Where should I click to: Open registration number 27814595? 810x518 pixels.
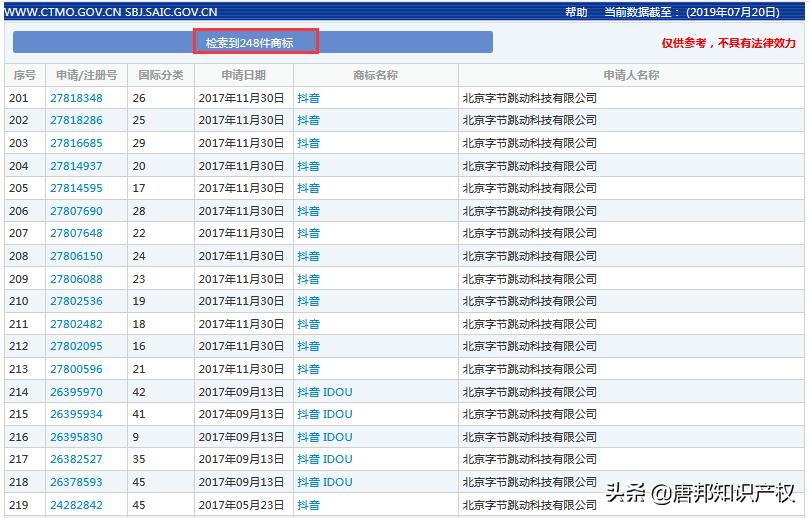[76, 189]
